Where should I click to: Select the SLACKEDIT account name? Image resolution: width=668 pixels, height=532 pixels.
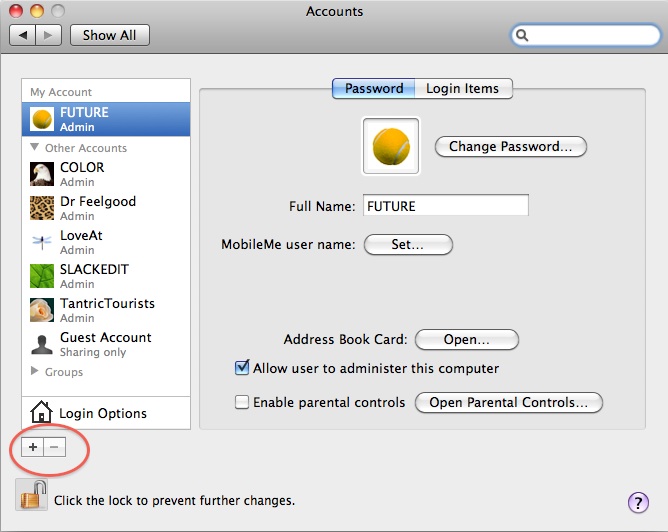pyautogui.click(x=94, y=270)
